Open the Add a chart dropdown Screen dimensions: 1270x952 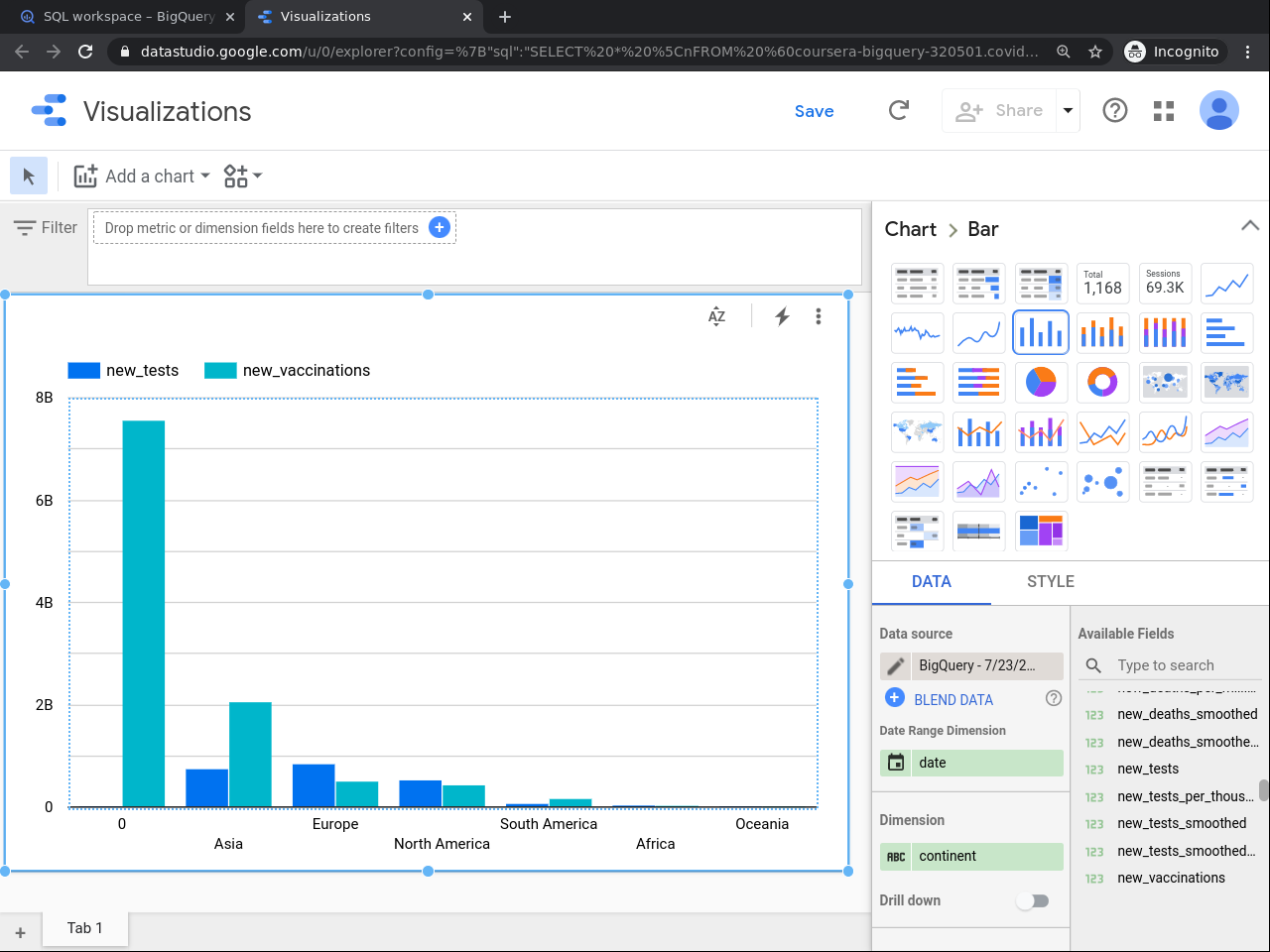[143, 177]
